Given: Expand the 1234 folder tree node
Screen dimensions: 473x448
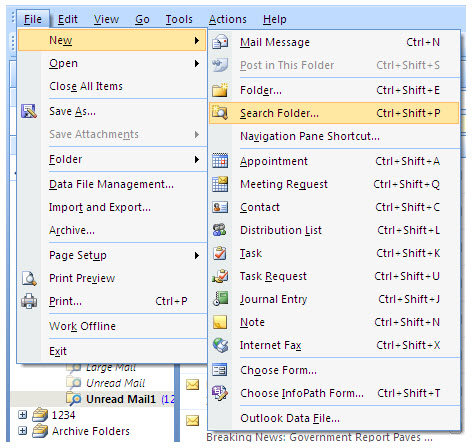Looking at the screenshot, I should click(22, 415).
